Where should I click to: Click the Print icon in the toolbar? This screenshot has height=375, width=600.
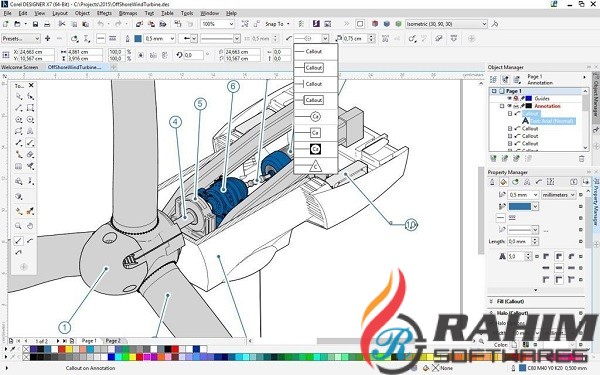(47, 24)
